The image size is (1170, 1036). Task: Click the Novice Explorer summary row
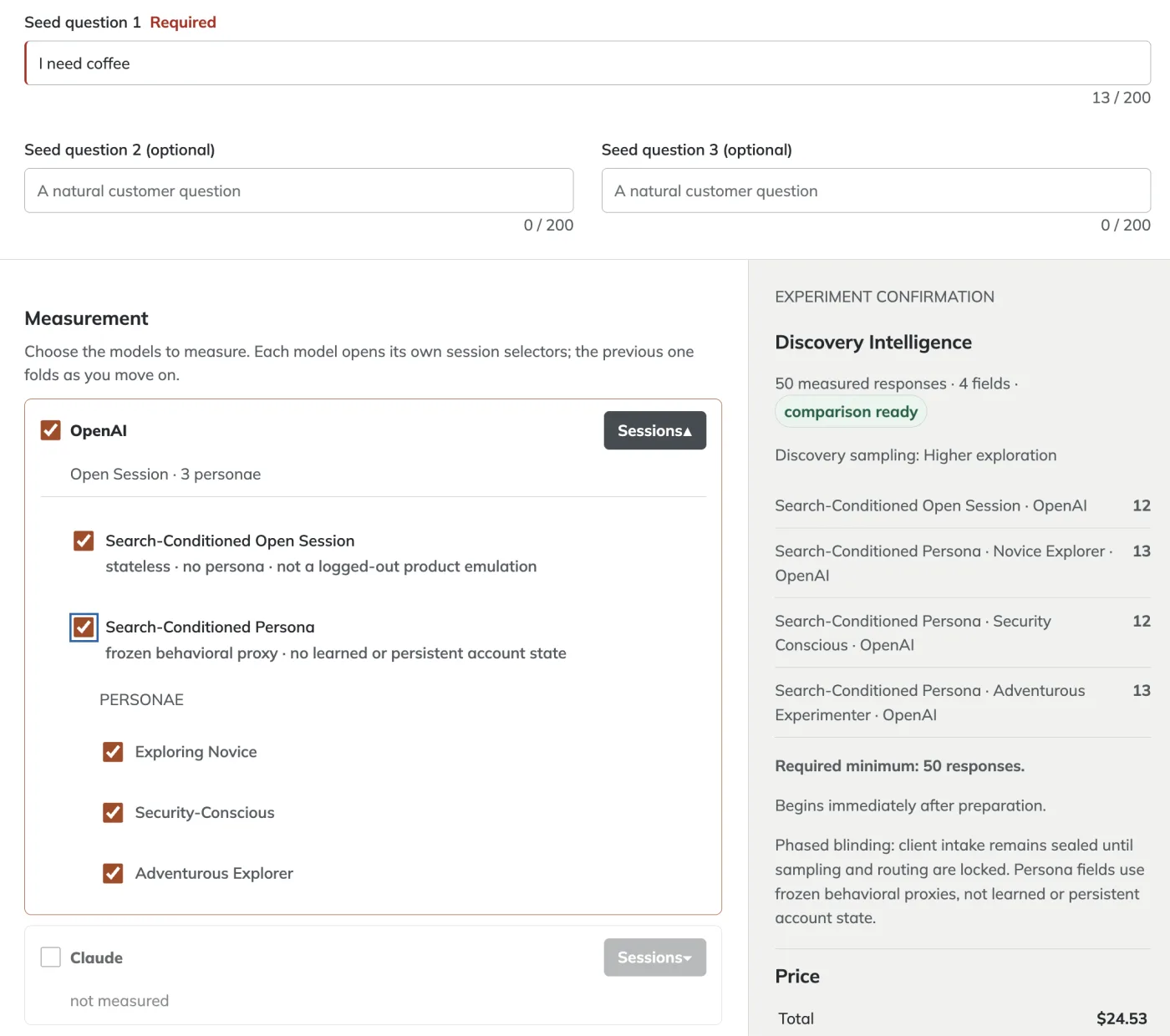(x=963, y=563)
